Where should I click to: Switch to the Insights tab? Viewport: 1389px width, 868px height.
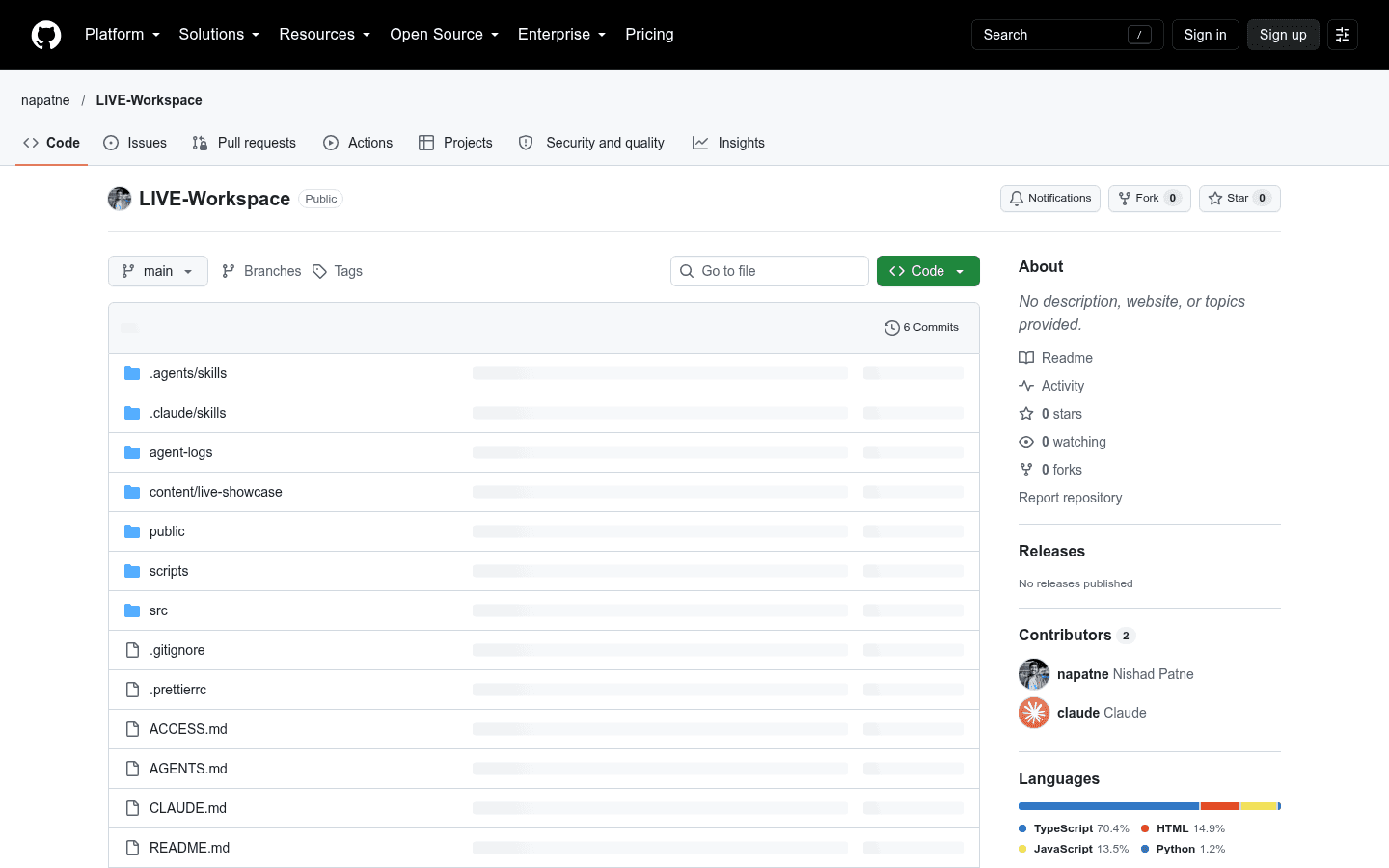point(728,143)
